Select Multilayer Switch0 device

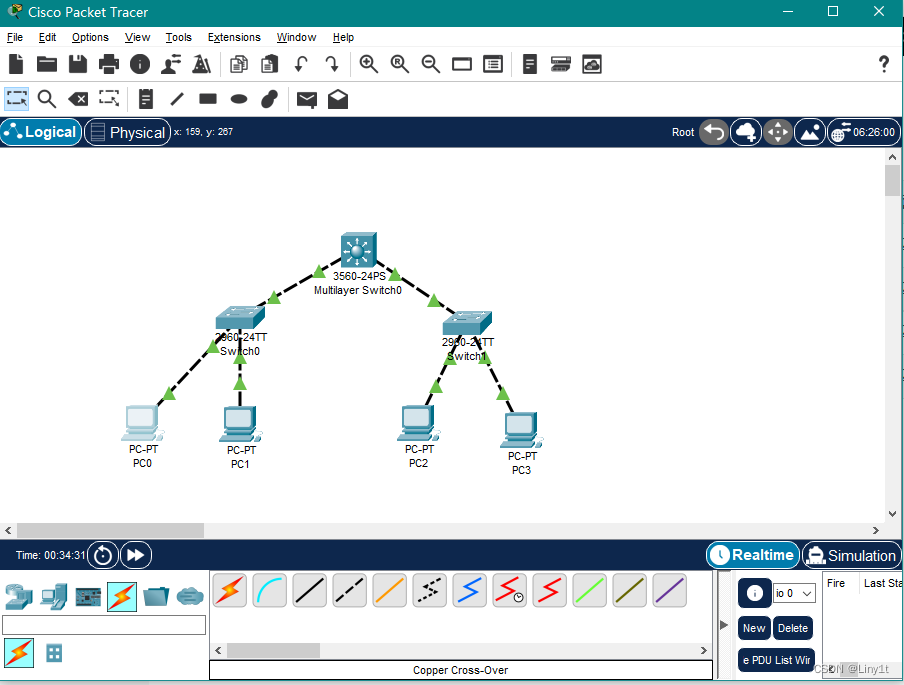[x=358, y=250]
